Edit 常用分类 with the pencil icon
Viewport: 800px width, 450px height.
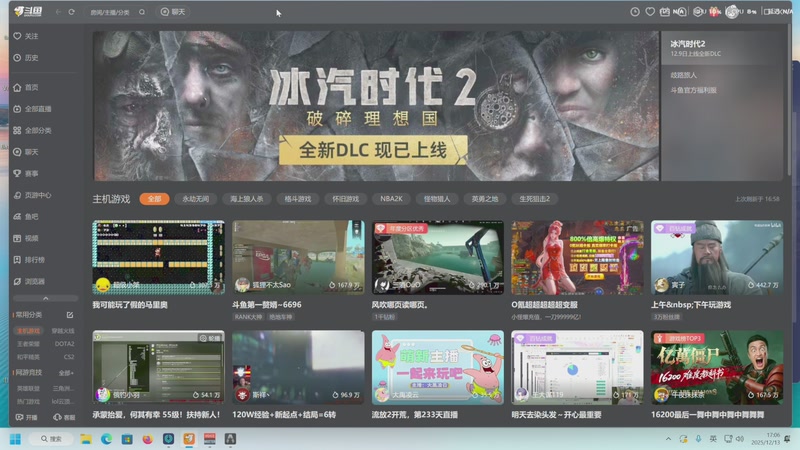(70, 315)
